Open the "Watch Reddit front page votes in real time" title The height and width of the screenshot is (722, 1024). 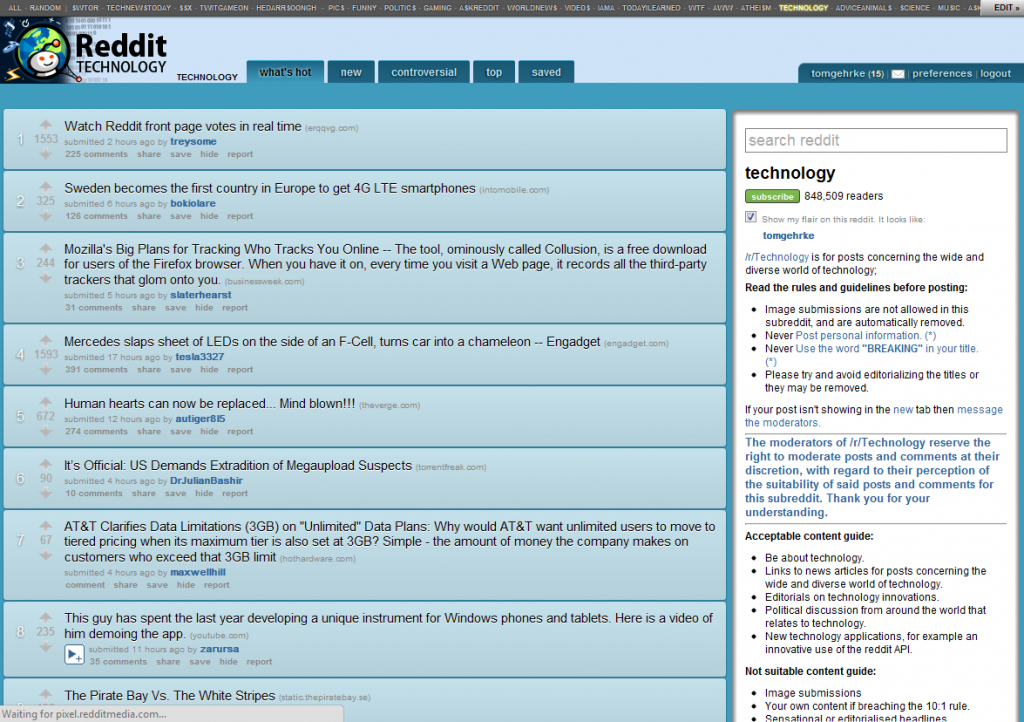click(183, 127)
